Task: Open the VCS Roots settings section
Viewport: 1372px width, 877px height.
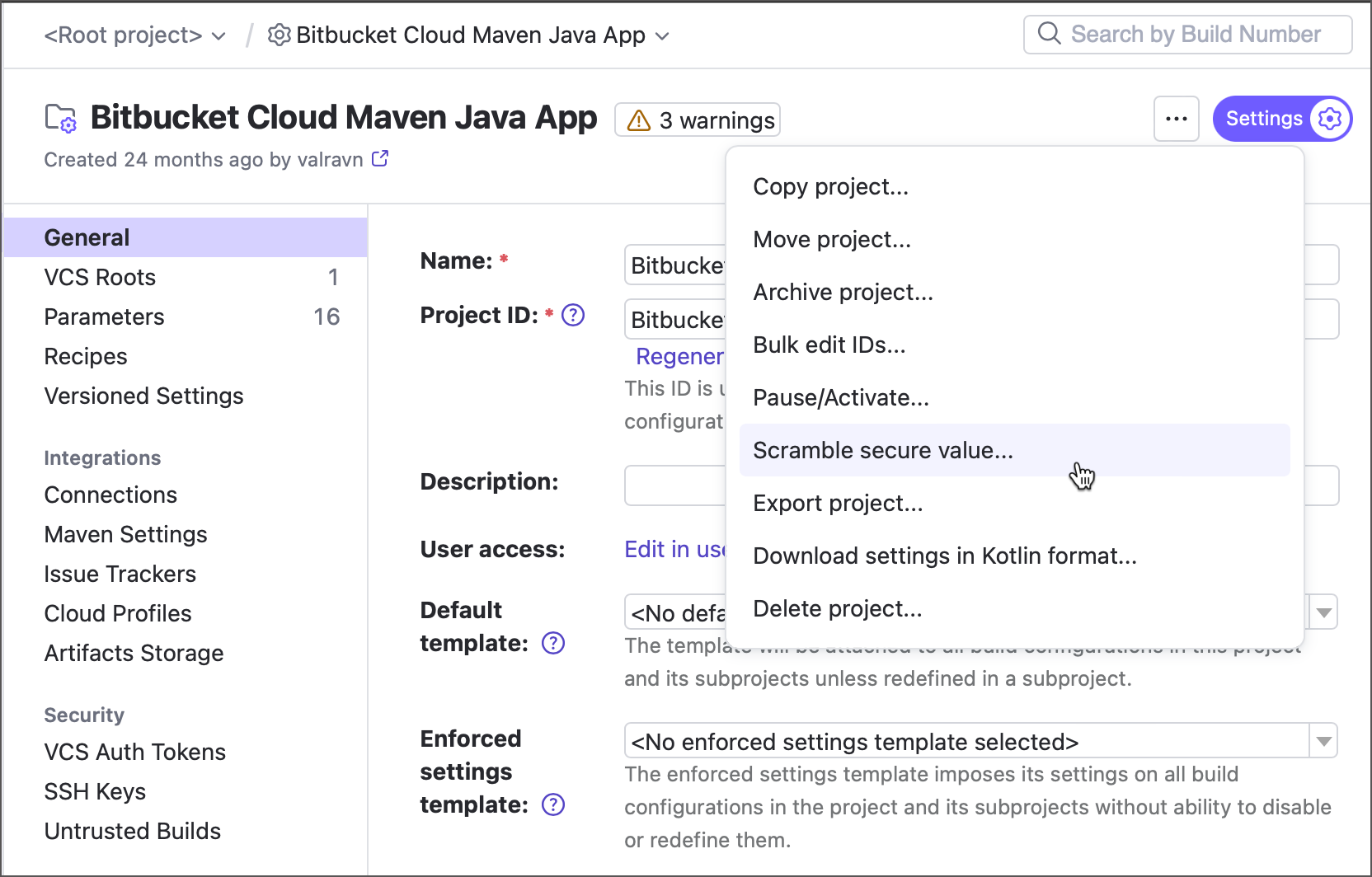Action: pos(100,277)
